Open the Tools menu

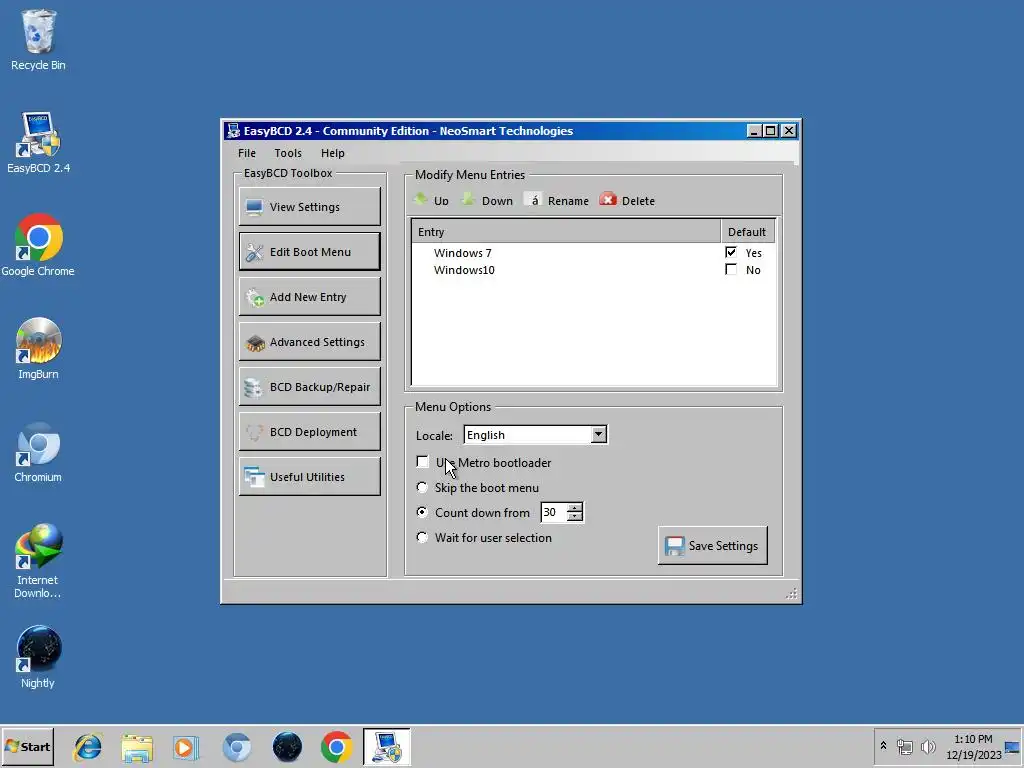pos(288,153)
